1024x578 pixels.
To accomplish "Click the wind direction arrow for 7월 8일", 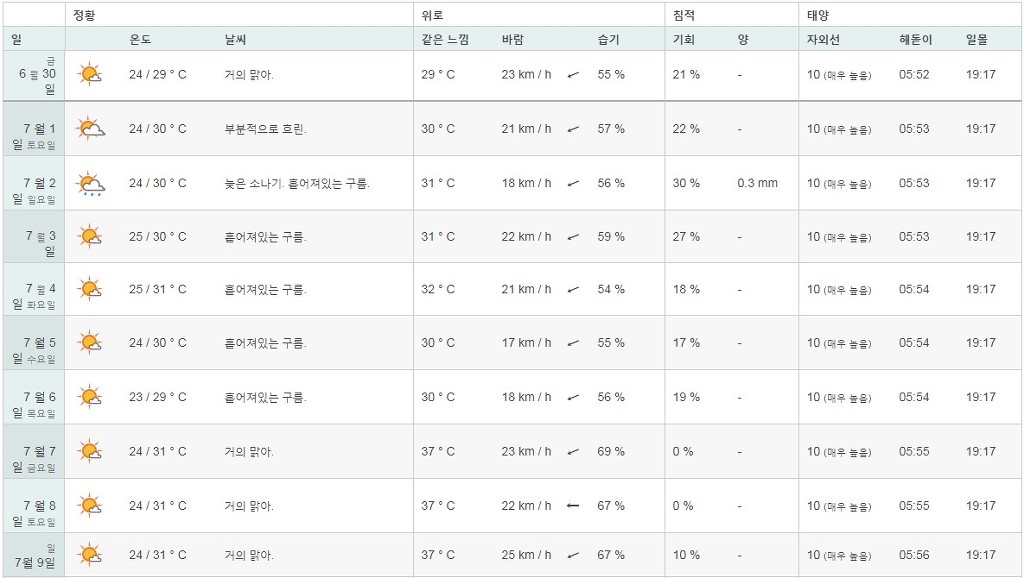I will click(573, 506).
